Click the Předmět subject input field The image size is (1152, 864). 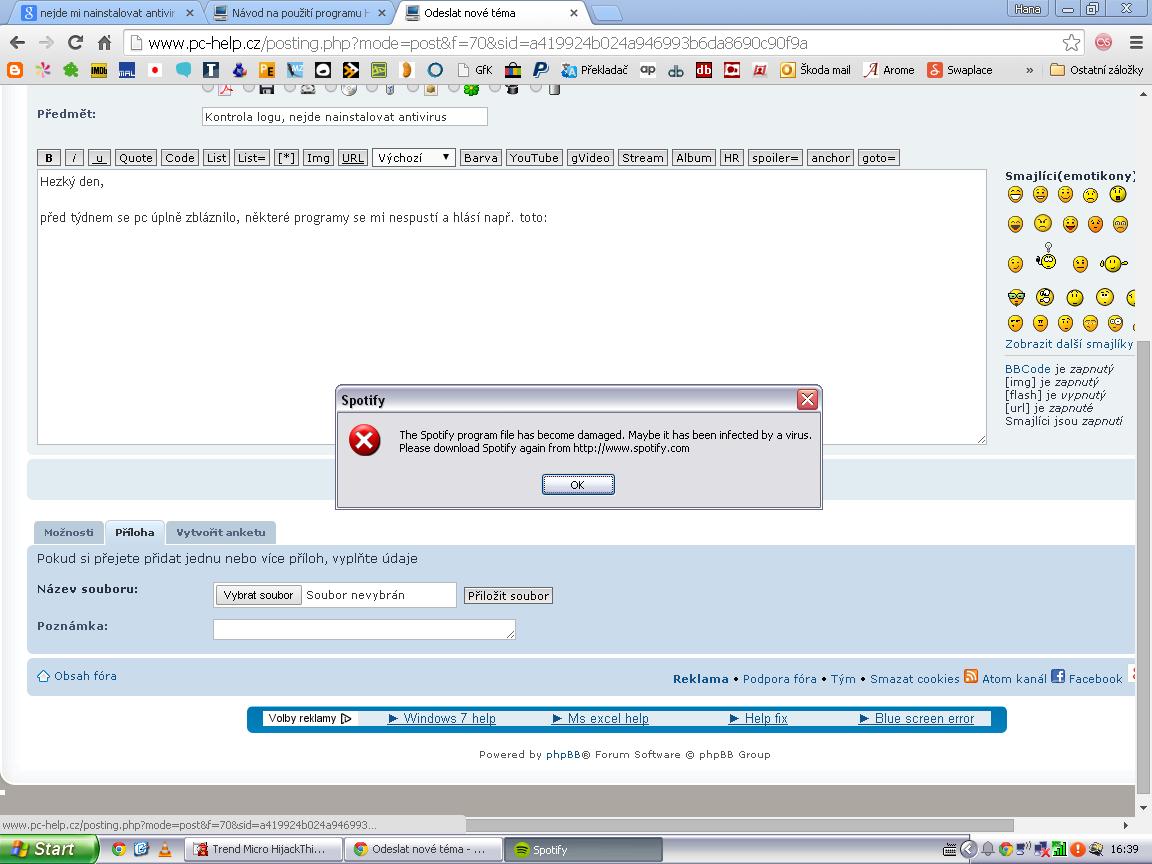coord(345,117)
